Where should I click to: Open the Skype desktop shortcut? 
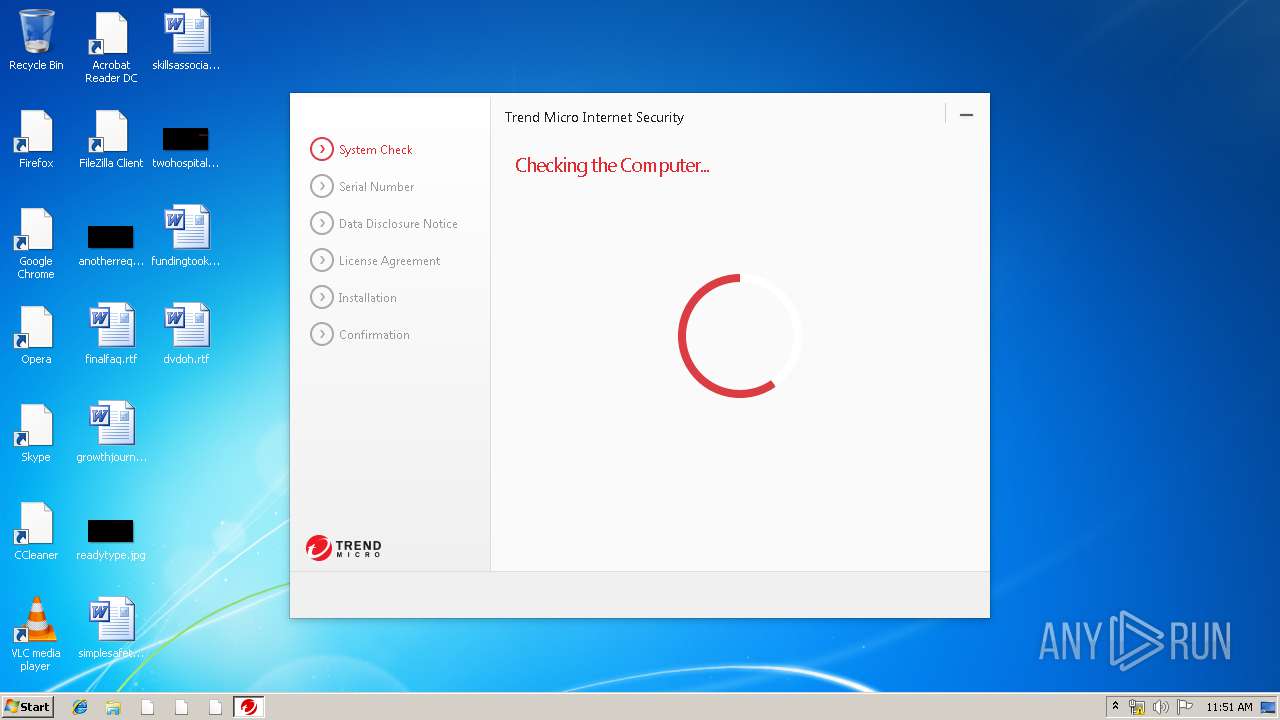coord(36,432)
